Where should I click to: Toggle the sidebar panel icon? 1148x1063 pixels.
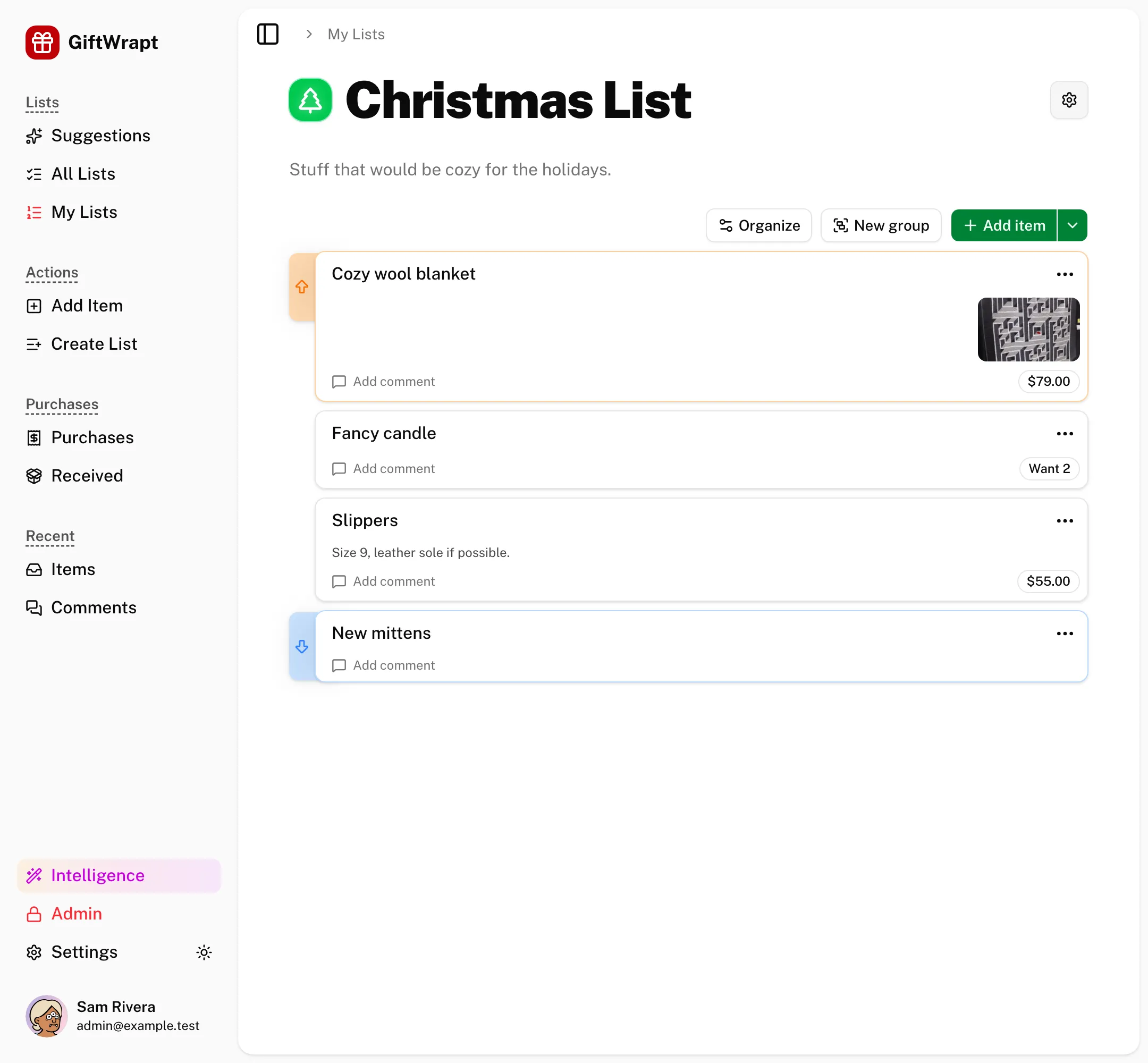(x=267, y=34)
